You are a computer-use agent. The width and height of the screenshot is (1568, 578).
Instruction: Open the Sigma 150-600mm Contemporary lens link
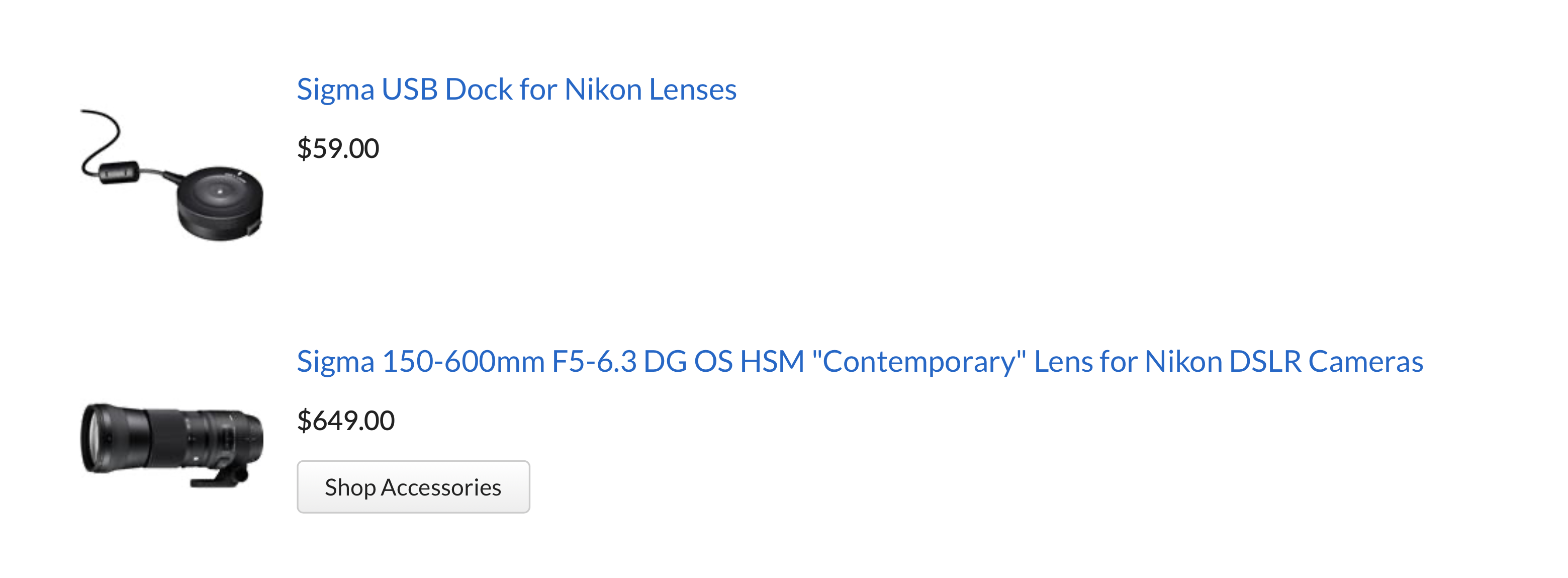pyautogui.click(x=860, y=362)
